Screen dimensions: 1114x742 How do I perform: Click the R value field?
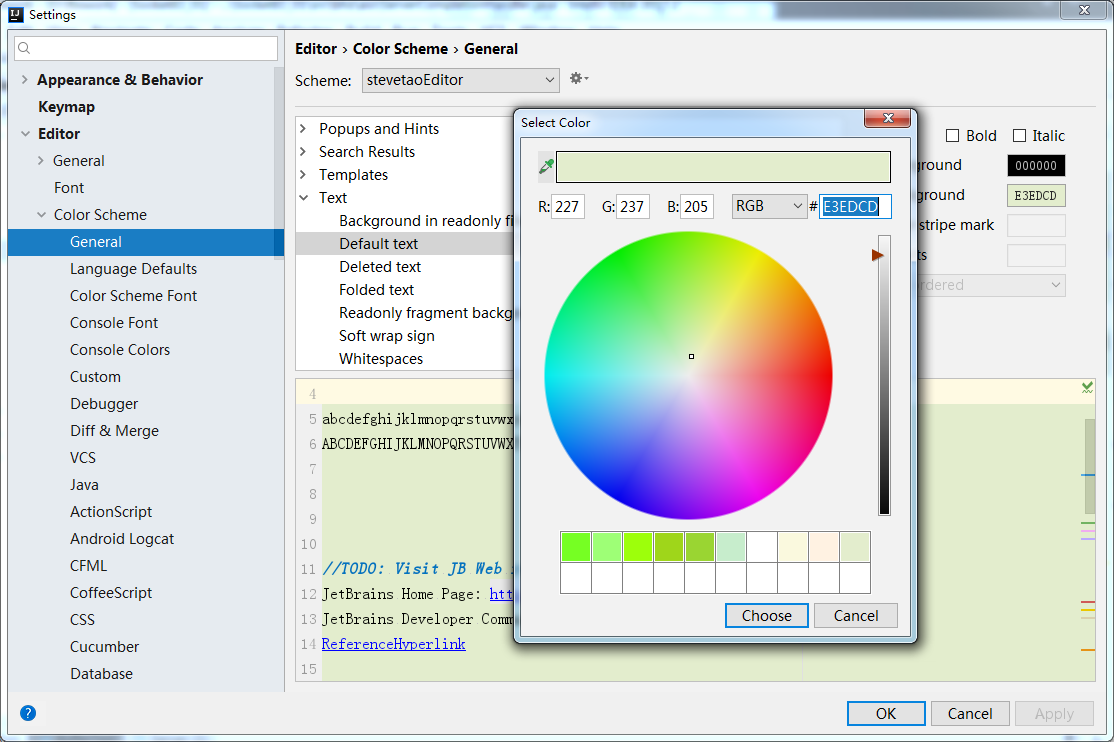[x=568, y=207]
